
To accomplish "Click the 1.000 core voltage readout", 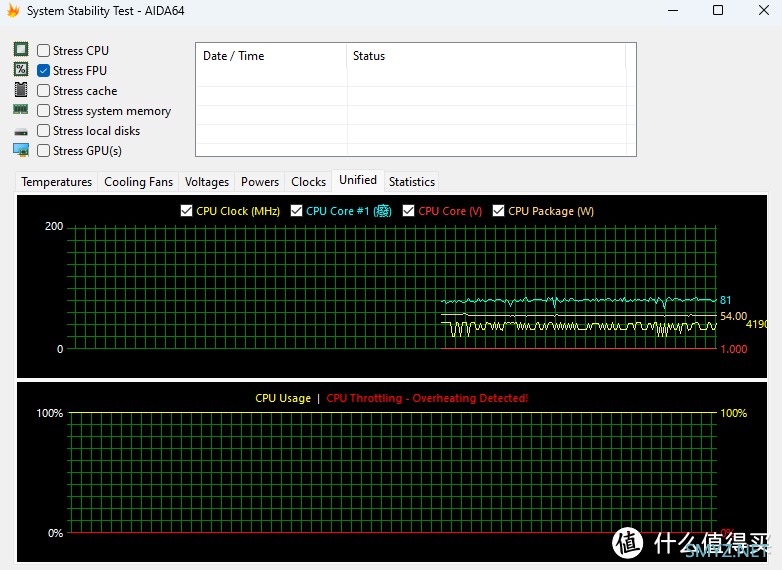I will click(x=734, y=349).
